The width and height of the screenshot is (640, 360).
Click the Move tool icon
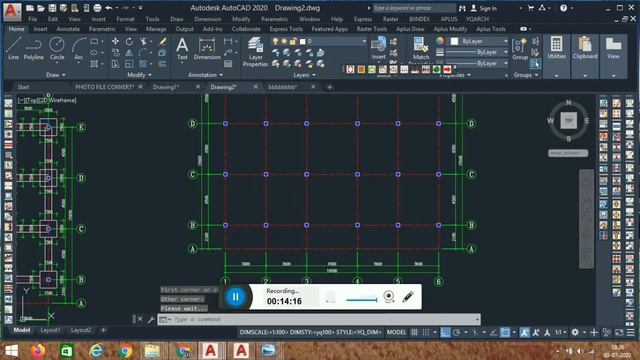point(116,41)
